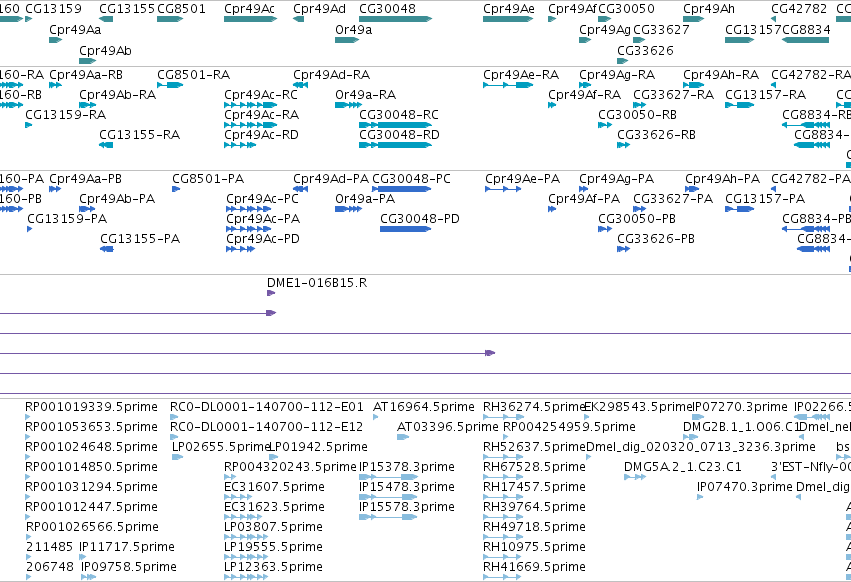
Task: Click the DME1-016B15.R feature label
Action: (x=317, y=283)
